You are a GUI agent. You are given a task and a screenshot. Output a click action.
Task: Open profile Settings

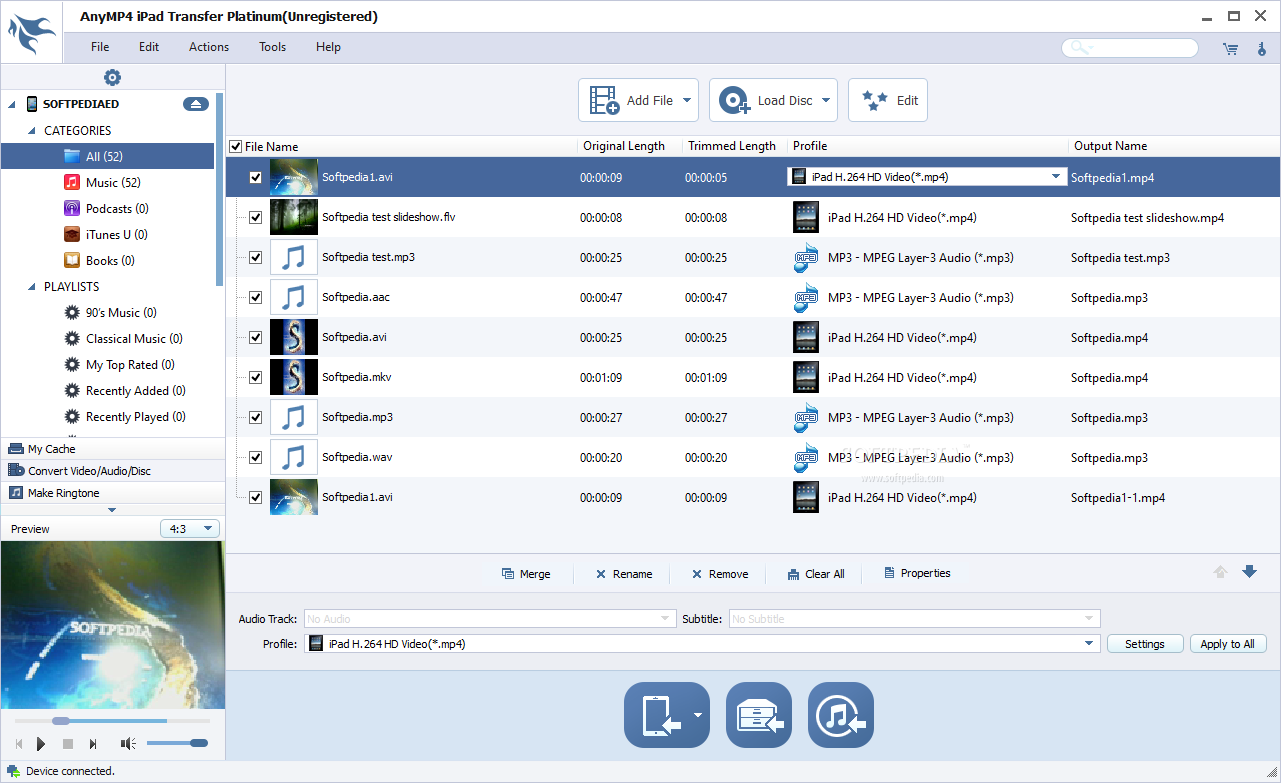click(1145, 644)
